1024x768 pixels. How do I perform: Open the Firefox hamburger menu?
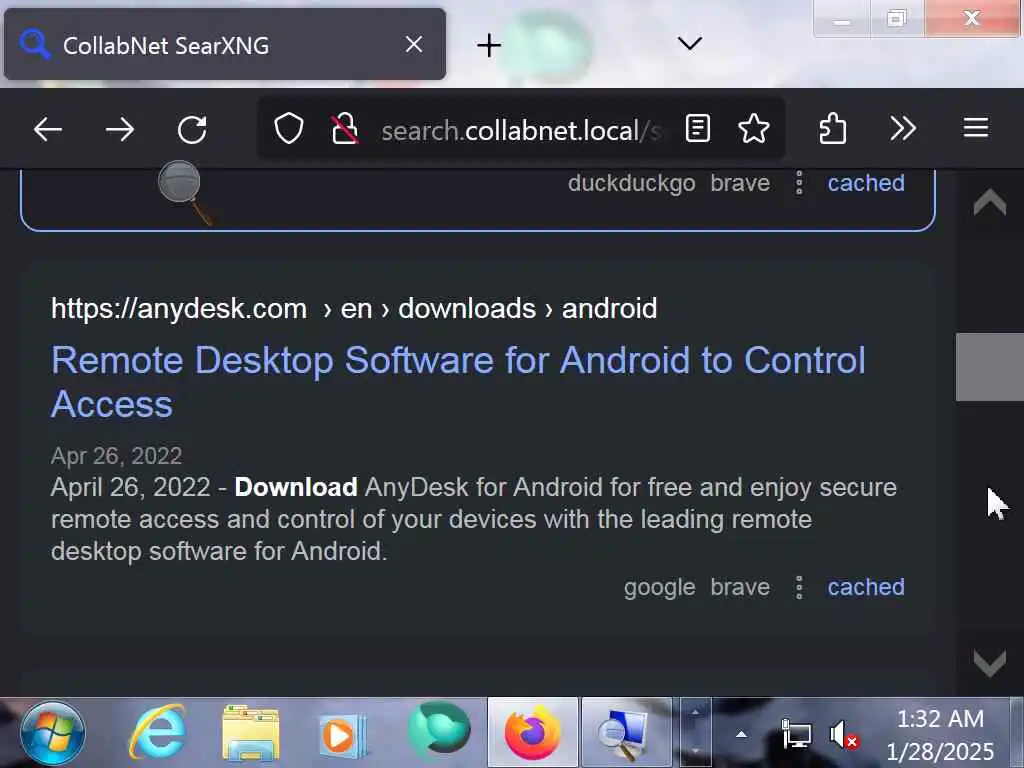tap(976, 128)
